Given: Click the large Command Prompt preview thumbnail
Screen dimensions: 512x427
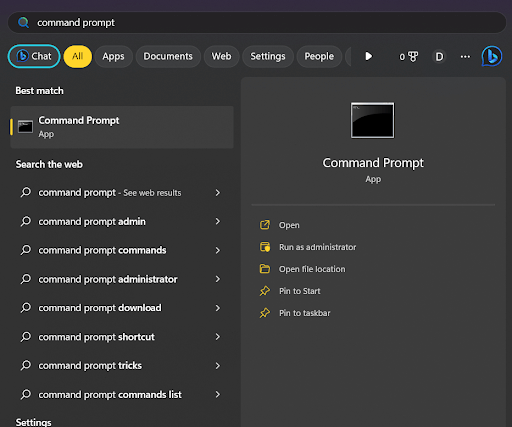Looking at the screenshot, I should click(x=372, y=120).
